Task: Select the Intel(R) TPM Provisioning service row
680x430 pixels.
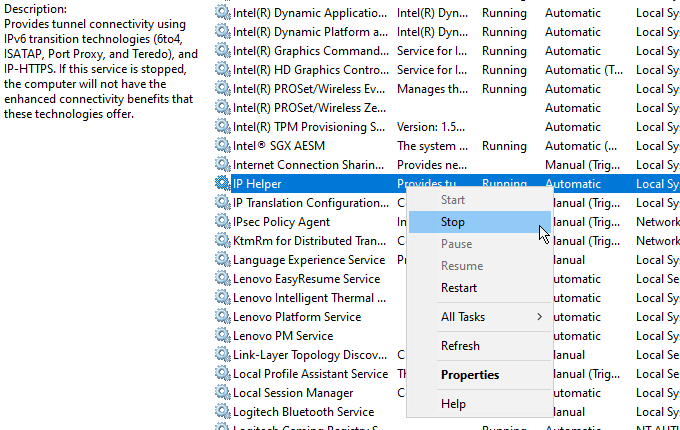Action: (309, 127)
